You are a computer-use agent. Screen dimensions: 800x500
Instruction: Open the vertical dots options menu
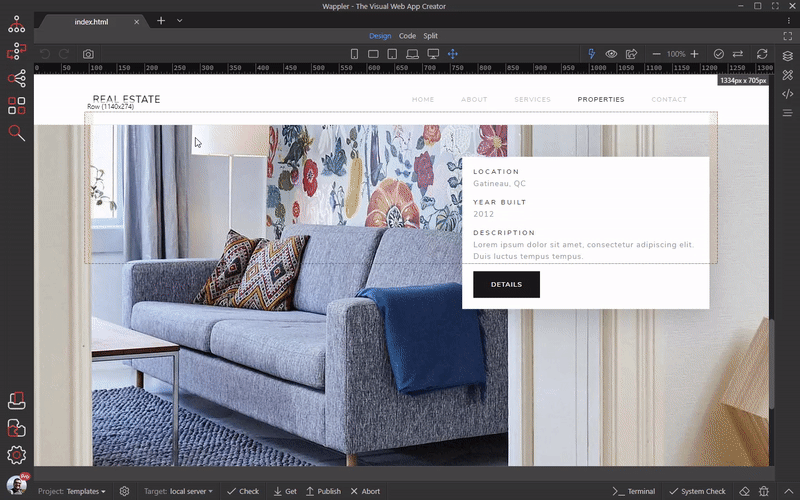point(789,21)
